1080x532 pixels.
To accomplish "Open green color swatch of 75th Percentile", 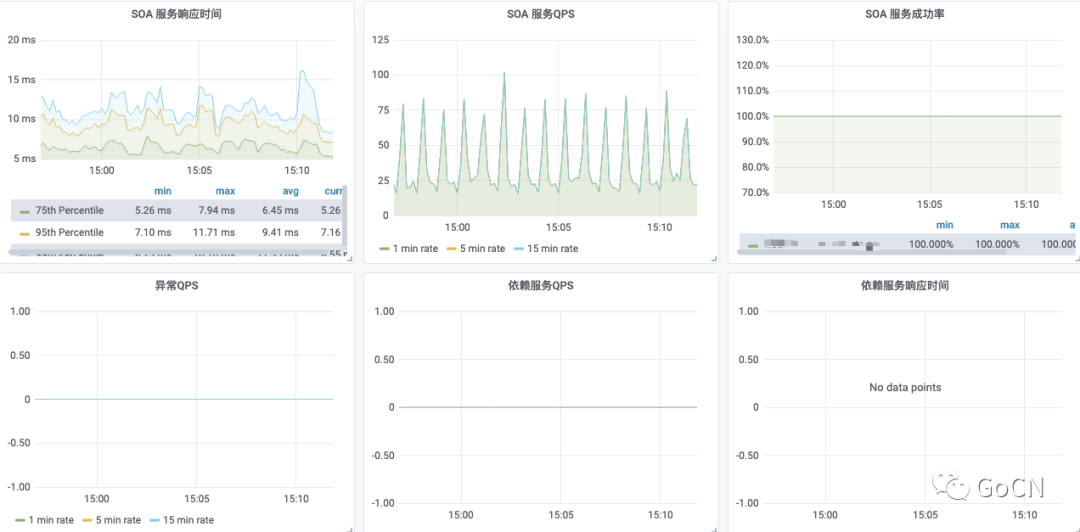I will point(25,212).
